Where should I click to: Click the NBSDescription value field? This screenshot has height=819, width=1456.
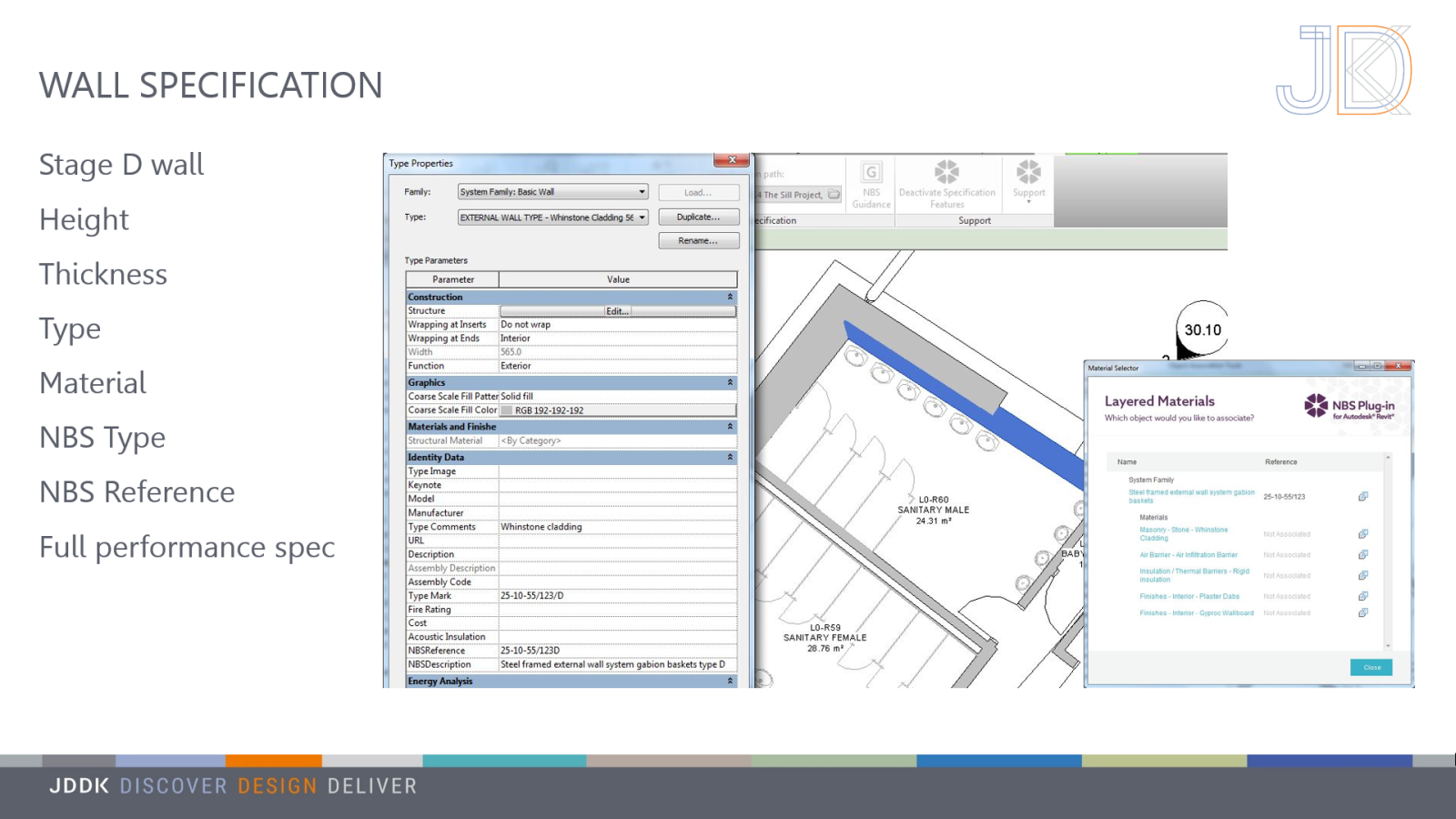(618, 664)
